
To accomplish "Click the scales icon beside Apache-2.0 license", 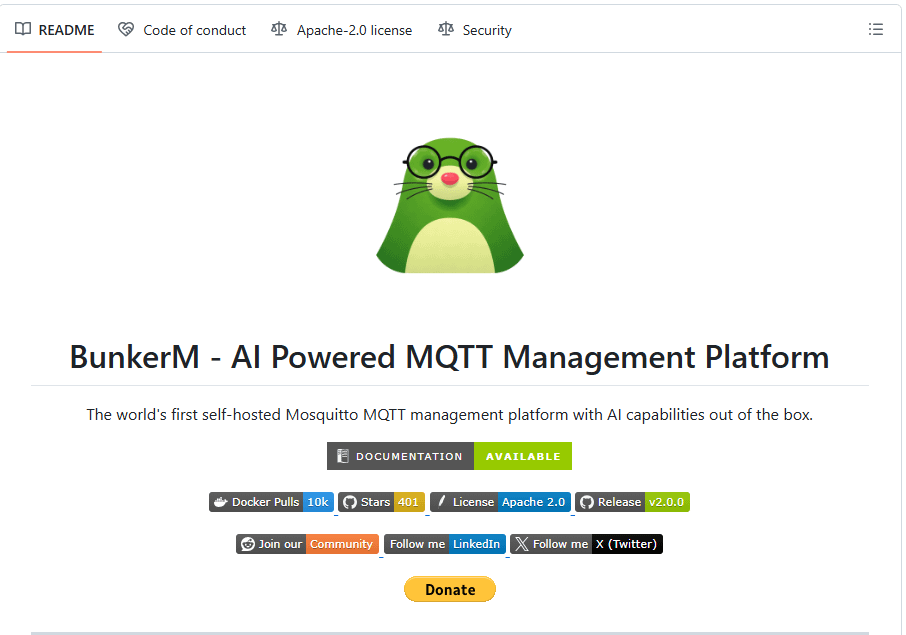I will (279, 29).
